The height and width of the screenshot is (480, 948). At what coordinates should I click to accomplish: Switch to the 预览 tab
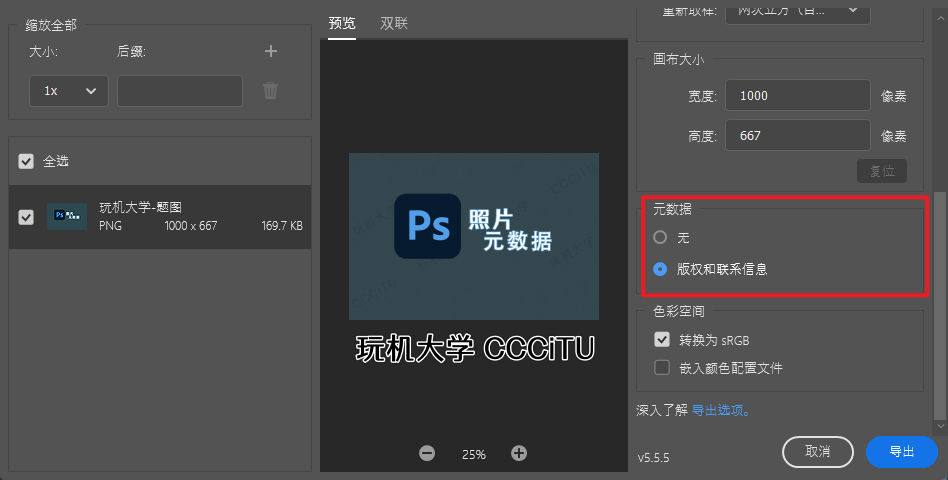342,23
